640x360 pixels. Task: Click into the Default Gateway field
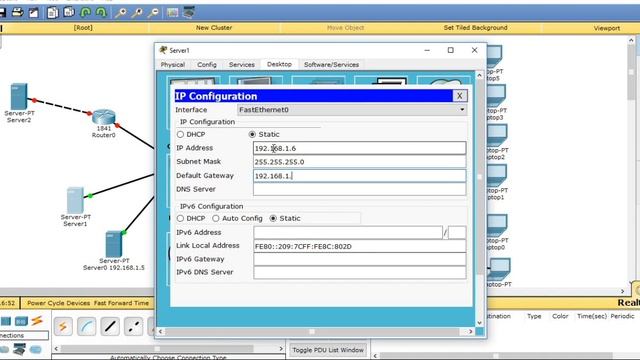[x=360, y=176]
